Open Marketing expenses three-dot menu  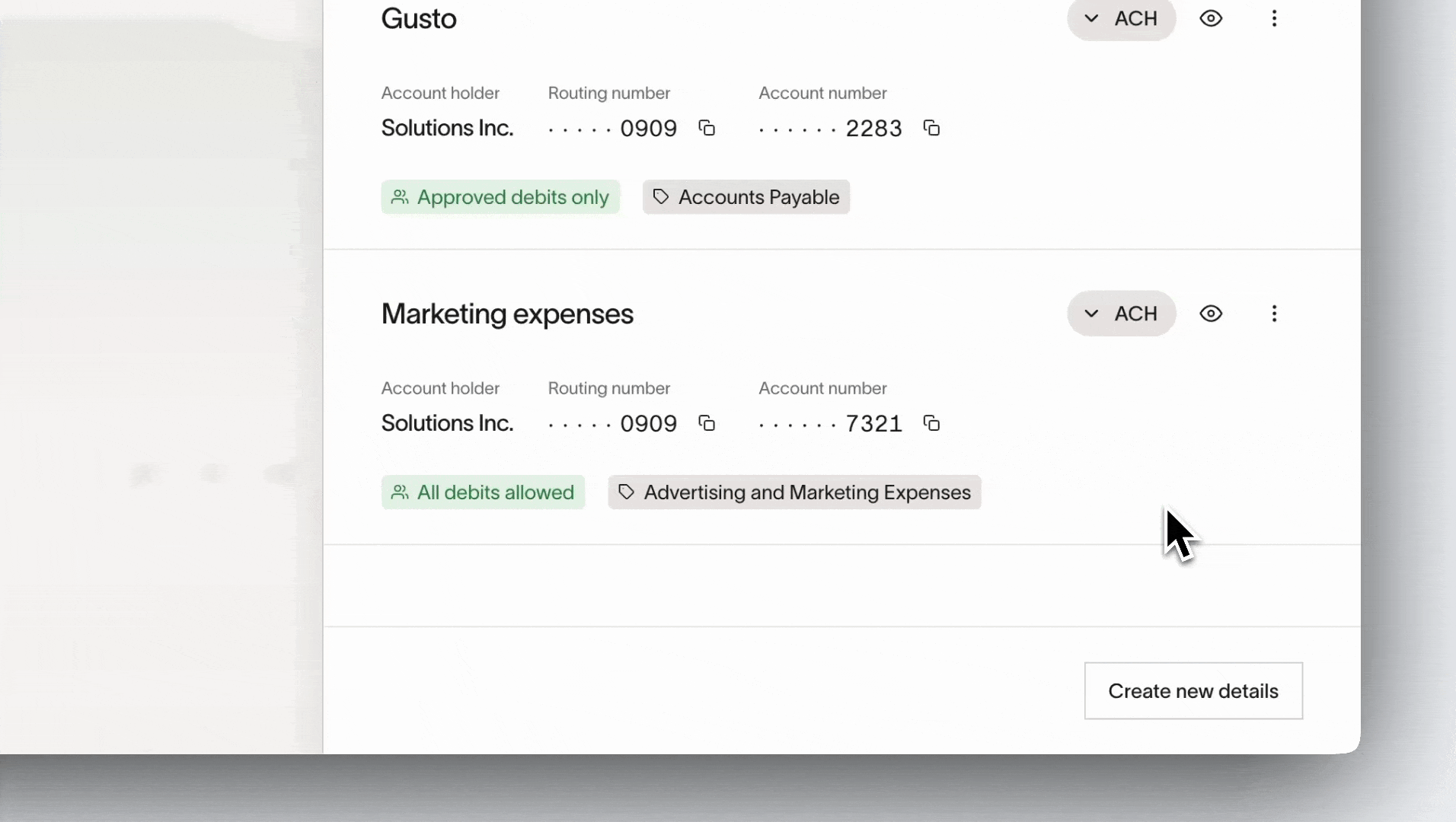point(1274,314)
